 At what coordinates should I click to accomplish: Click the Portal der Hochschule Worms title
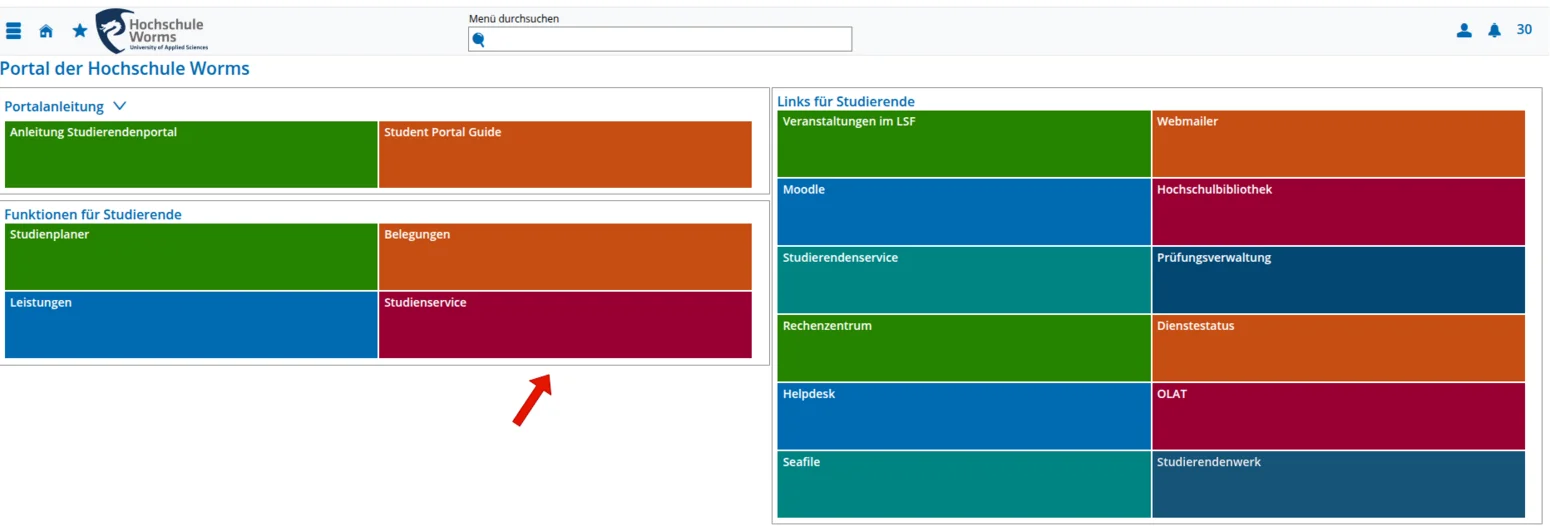coord(125,69)
